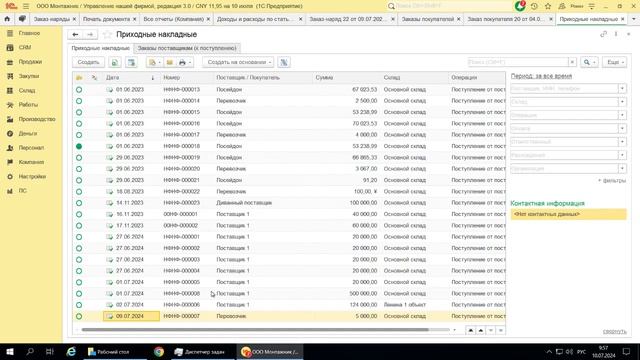Toggle status circle for НФНФ-000013 row
Viewport: 640px width, 360px height.
click(79, 89)
